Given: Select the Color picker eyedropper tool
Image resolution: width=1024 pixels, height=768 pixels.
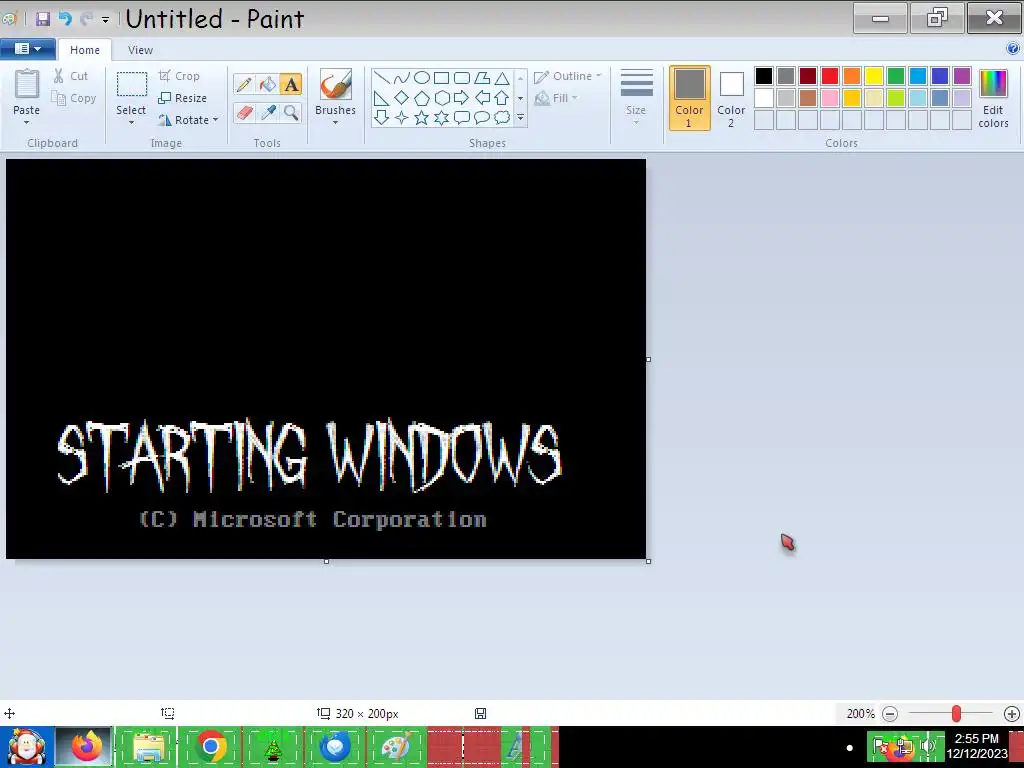Looking at the screenshot, I should (268, 112).
